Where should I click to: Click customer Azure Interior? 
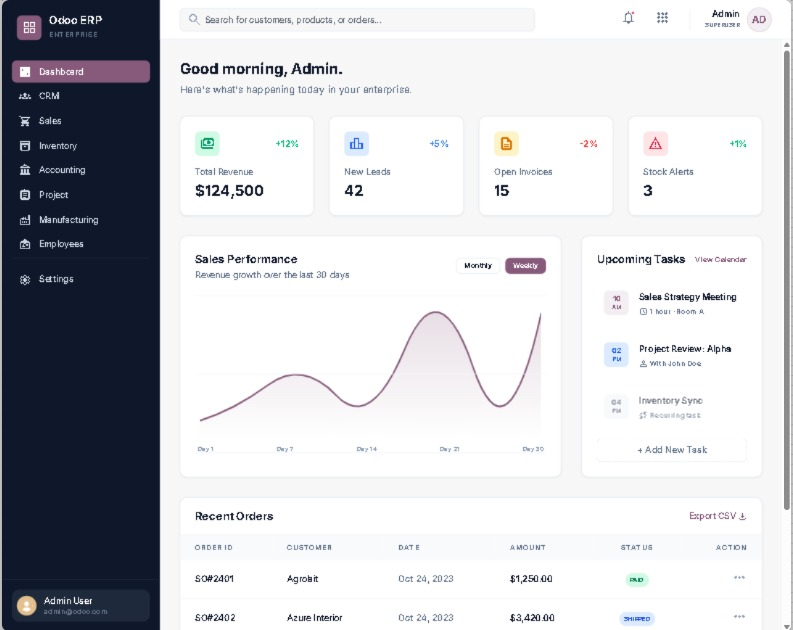314,617
